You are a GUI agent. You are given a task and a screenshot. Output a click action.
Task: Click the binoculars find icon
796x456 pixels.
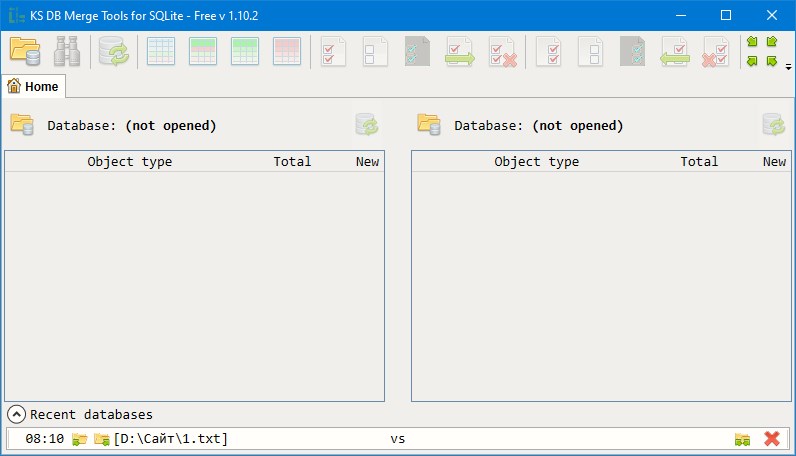[67, 51]
